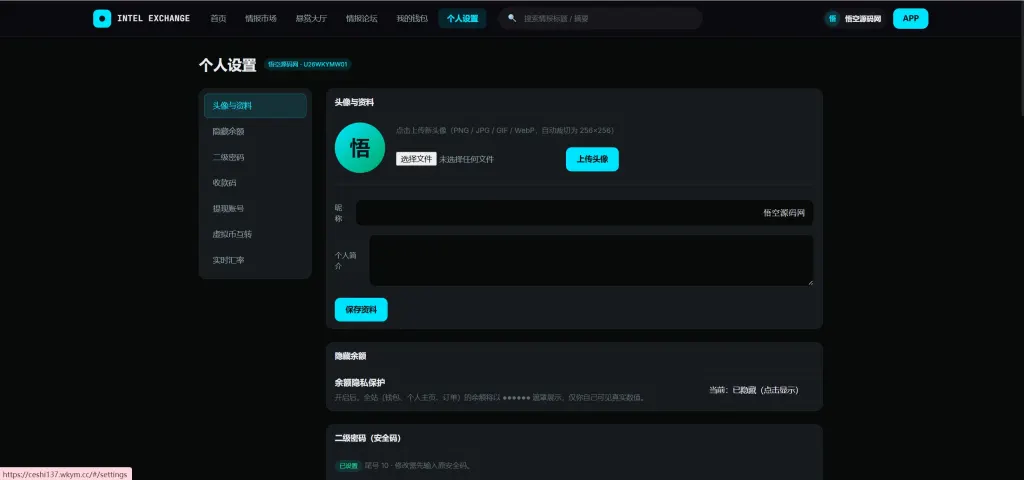The height and width of the screenshot is (480, 1024).
Task: Select 隐藏余额 in the settings sidebar
Action: click(255, 131)
